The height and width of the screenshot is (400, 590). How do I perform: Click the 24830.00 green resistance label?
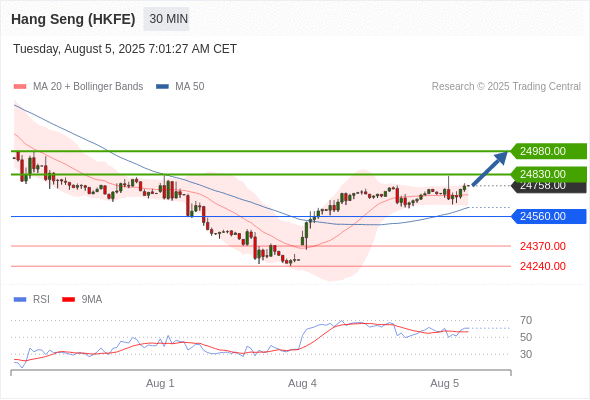[549, 174]
